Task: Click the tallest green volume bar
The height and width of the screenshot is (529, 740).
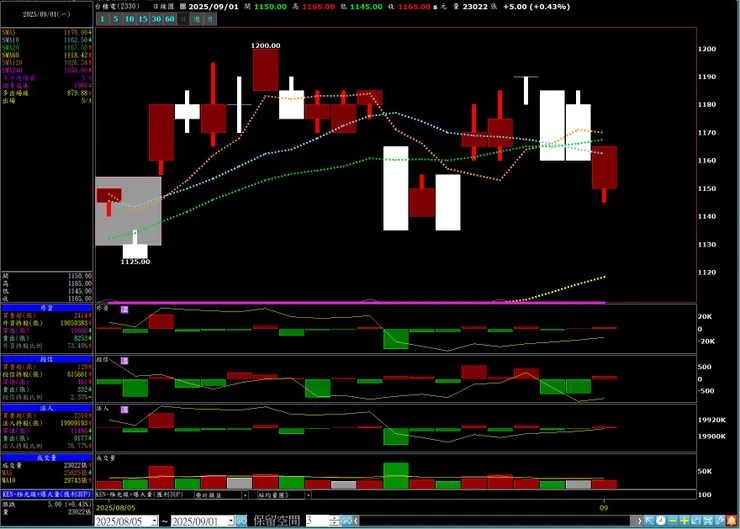Action: point(396,476)
